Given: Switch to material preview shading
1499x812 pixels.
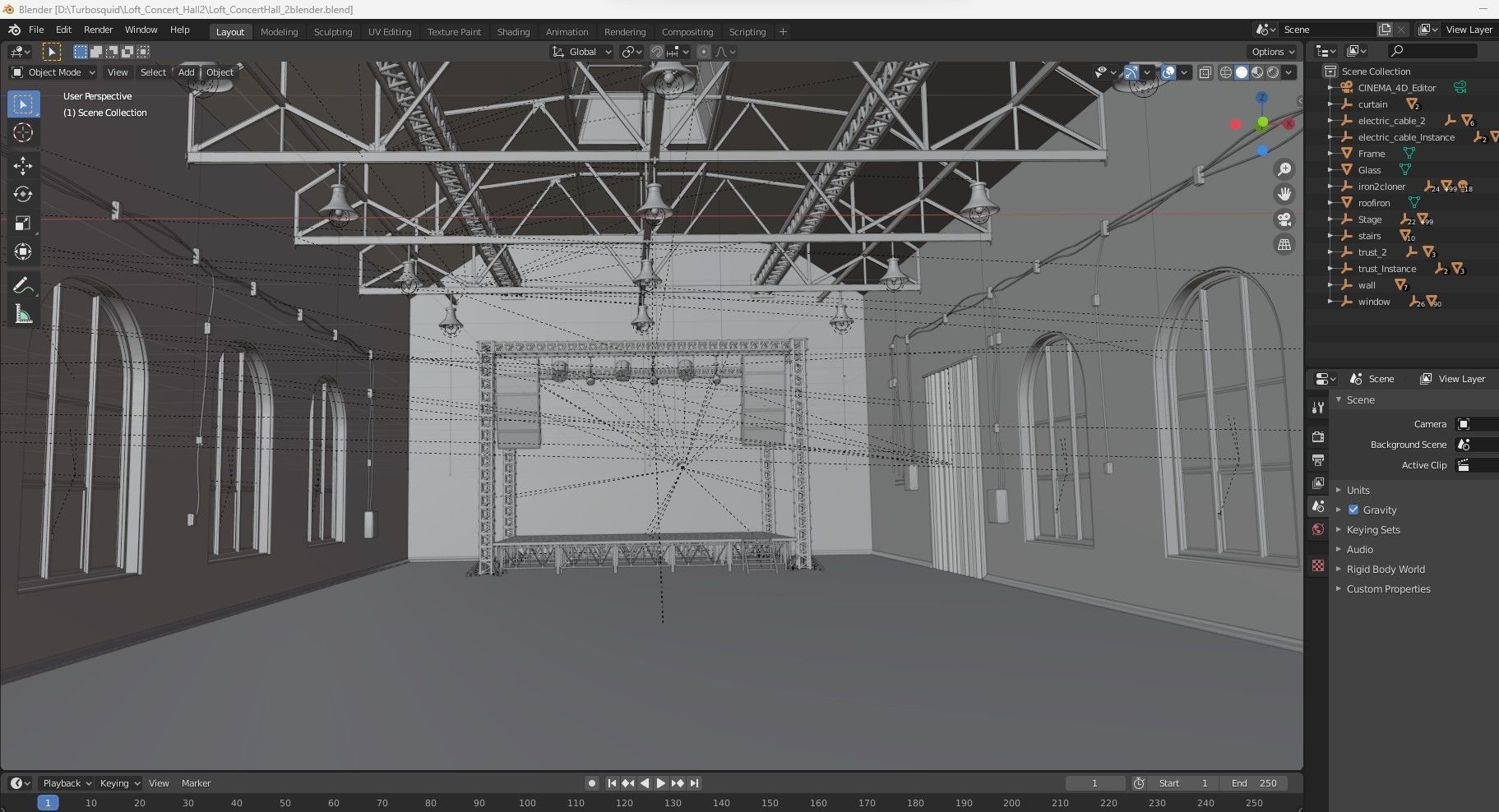Looking at the screenshot, I should click(x=1257, y=72).
